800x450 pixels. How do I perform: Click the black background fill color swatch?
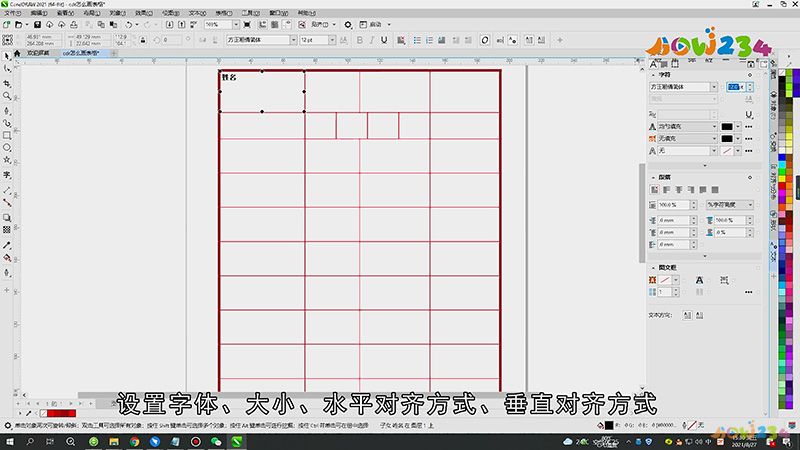coord(727,139)
